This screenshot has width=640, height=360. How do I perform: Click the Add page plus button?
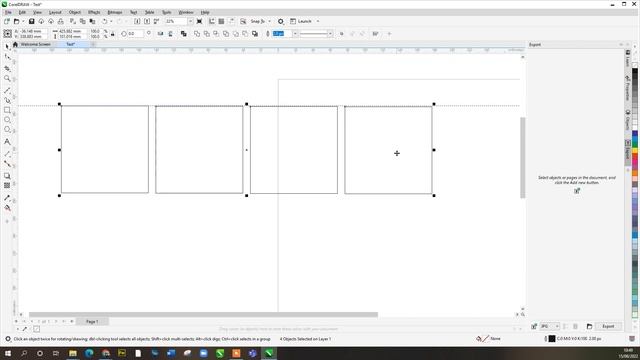[72, 322]
